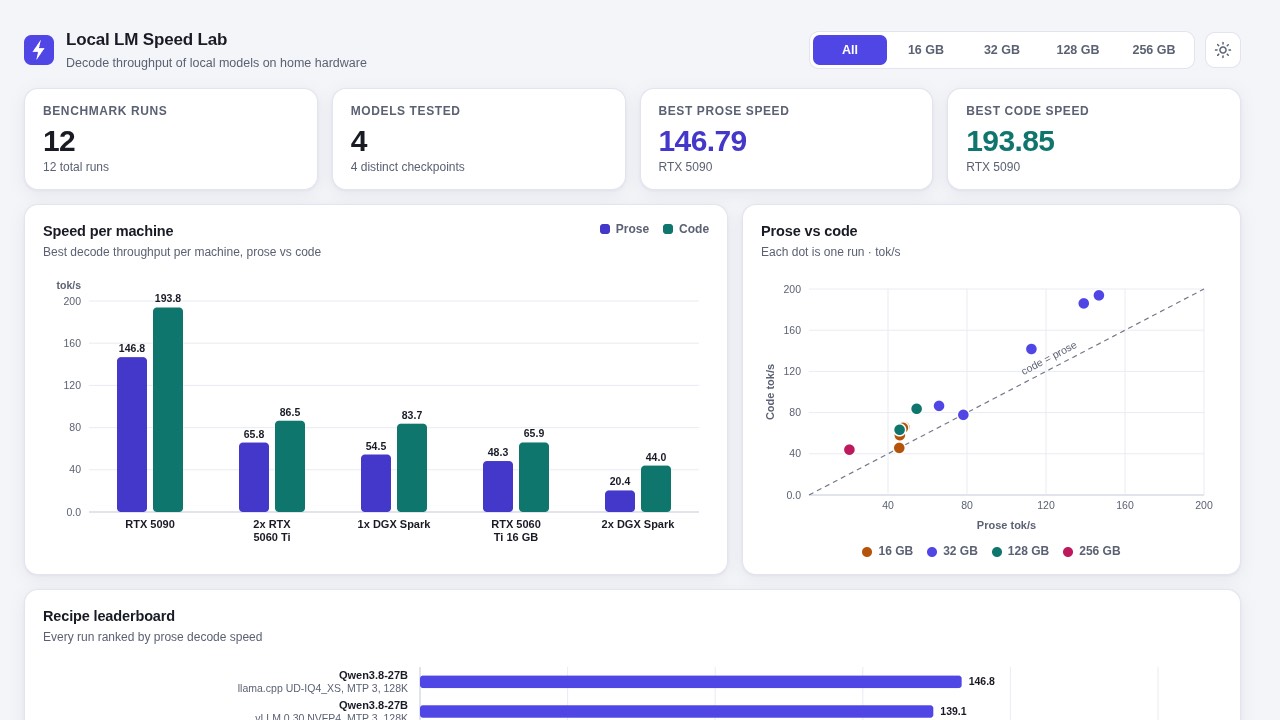The image size is (1280, 720).
Task: Click the RTX 5060 Ti 16 GB code bar
Action: click(x=534, y=477)
